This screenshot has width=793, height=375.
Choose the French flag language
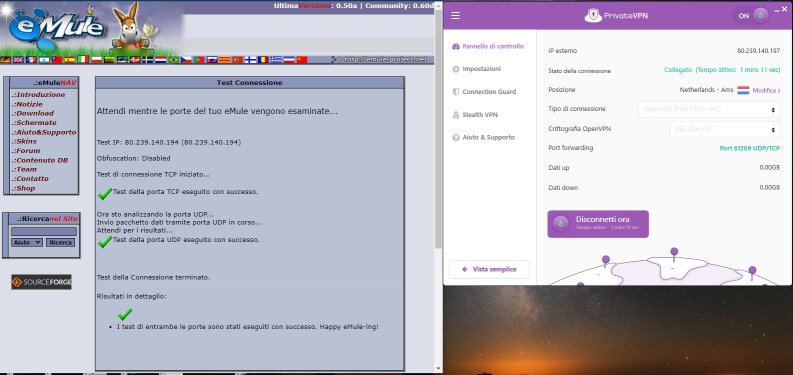pyautogui.click(x=31, y=60)
